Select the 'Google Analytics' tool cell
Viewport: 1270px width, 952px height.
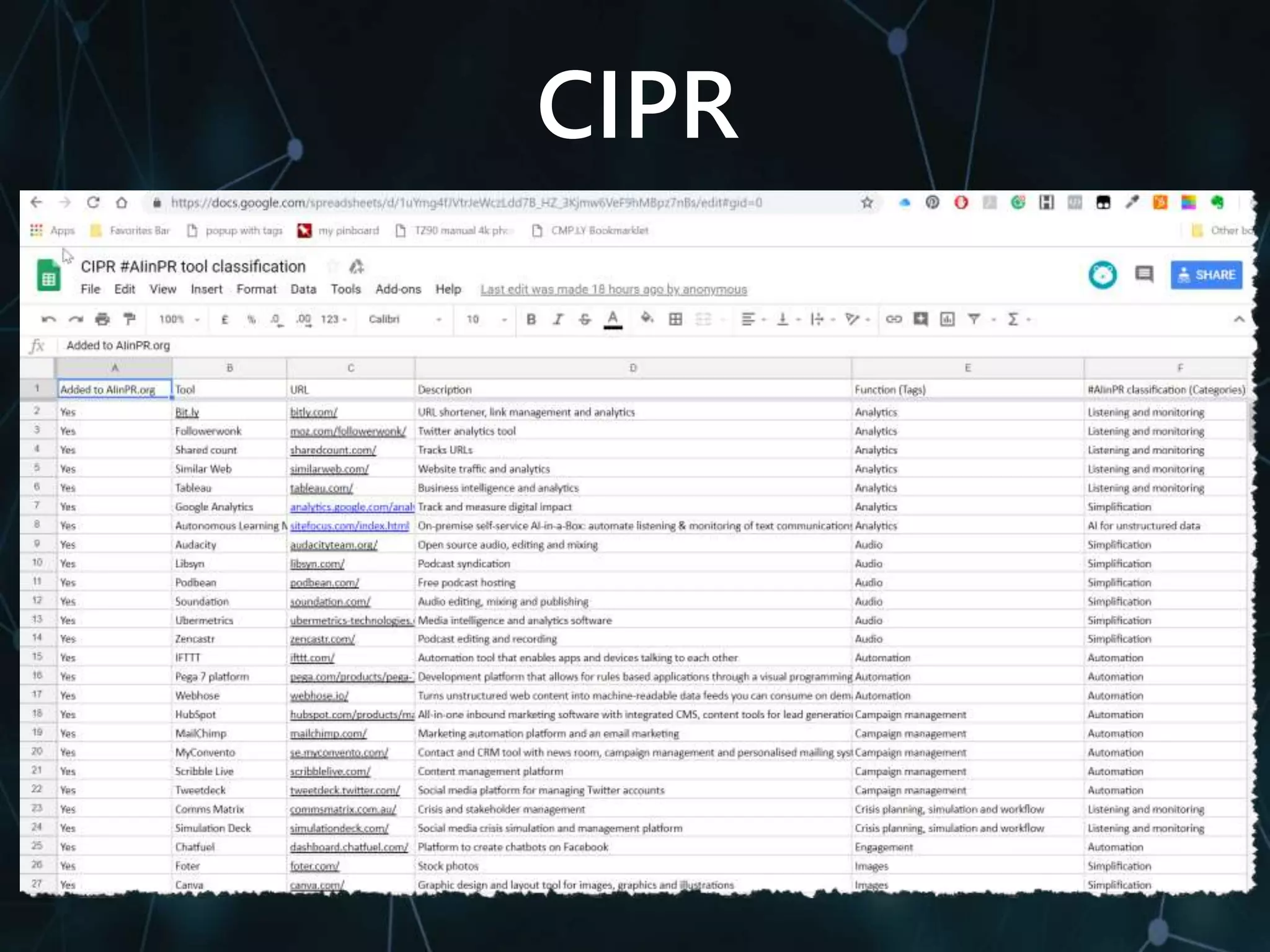pyautogui.click(x=229, y=507)
